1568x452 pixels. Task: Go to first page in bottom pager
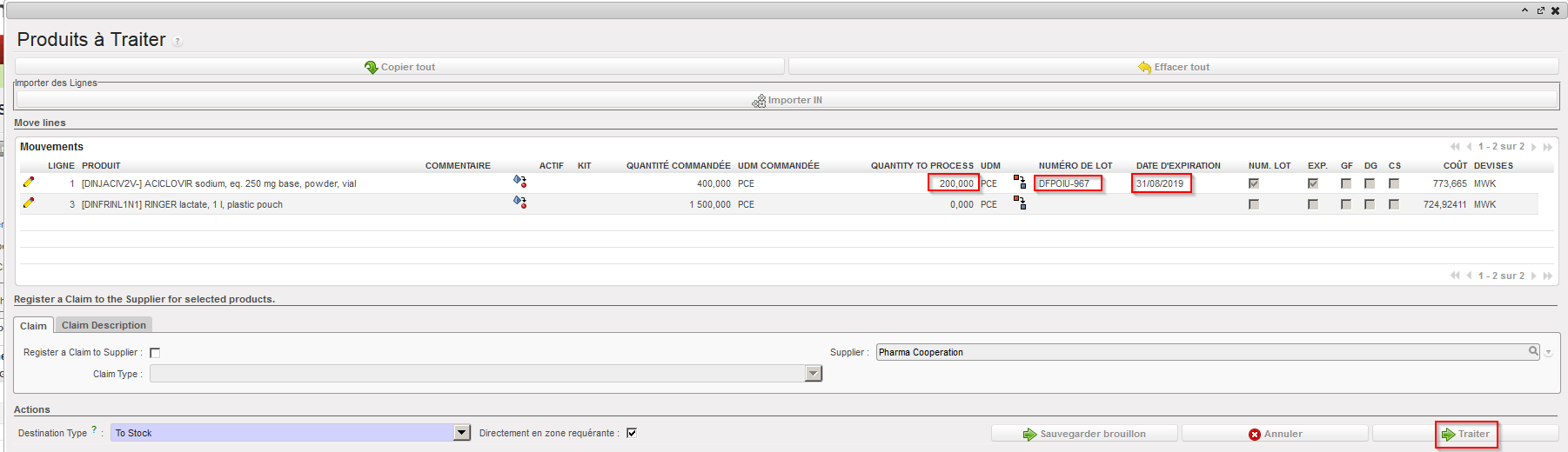1455,276
